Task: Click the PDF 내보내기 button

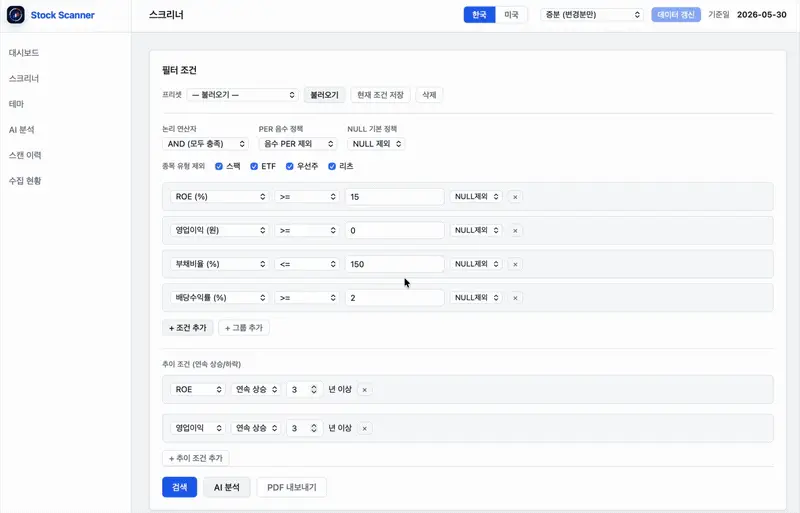Action: [x=292, y=487]
